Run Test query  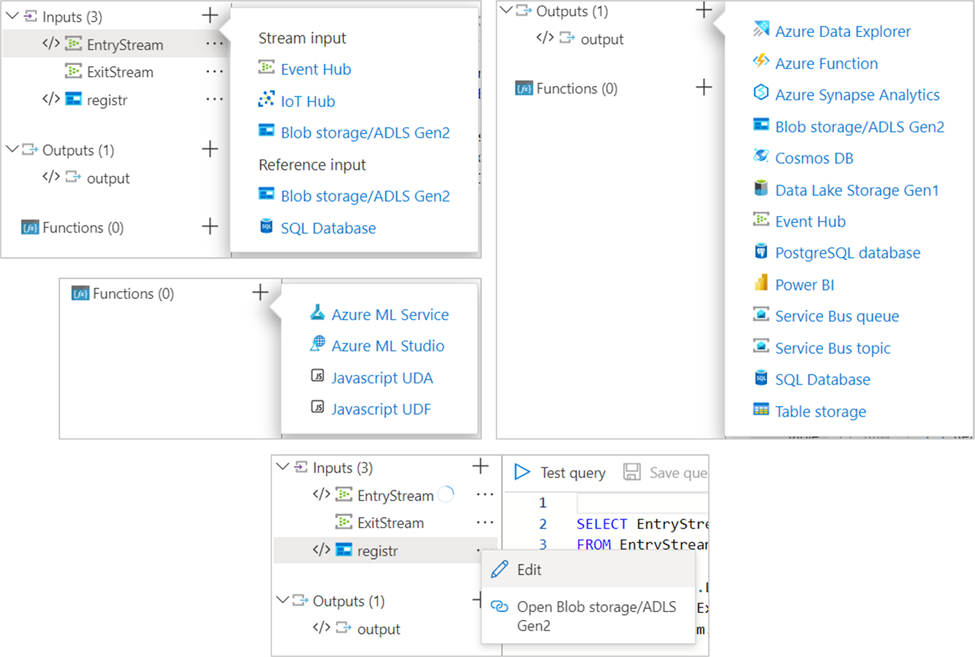[x=560, y=472]
